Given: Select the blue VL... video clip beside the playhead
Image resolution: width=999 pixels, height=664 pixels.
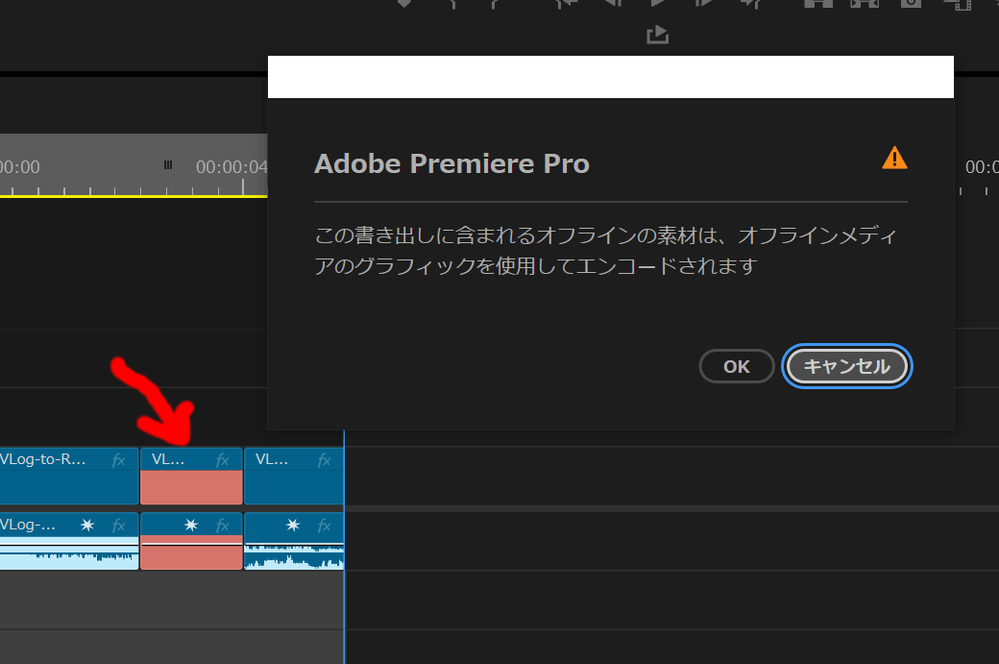Looking at the screenshot, I should 294,476.
